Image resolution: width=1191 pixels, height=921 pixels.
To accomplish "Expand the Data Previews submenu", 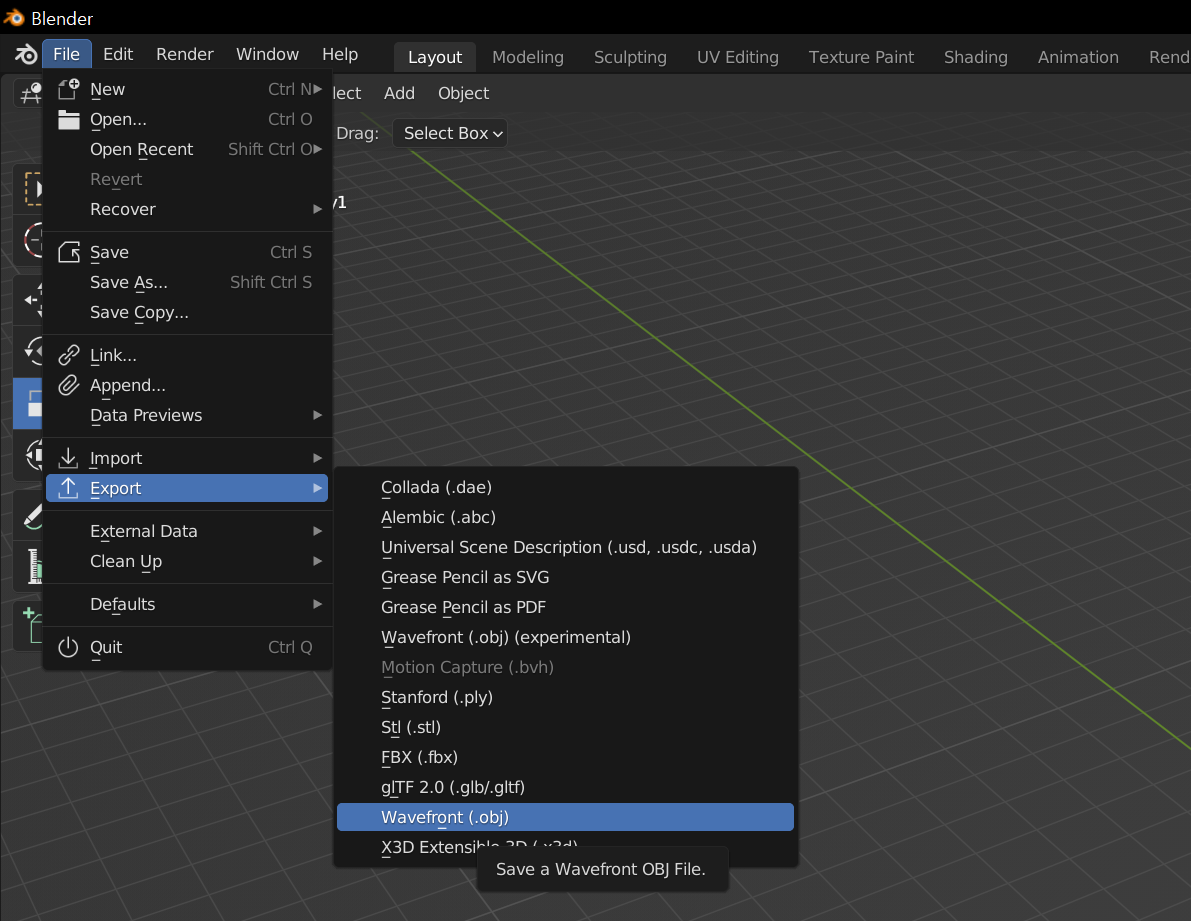I will click(187, 415).
